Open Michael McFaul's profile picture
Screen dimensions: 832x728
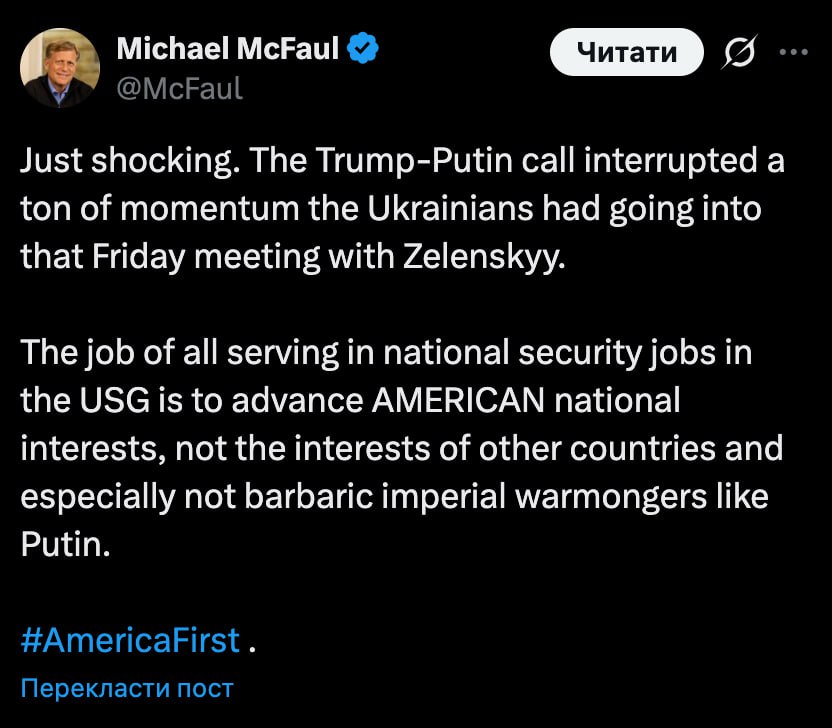click(60, 68)
